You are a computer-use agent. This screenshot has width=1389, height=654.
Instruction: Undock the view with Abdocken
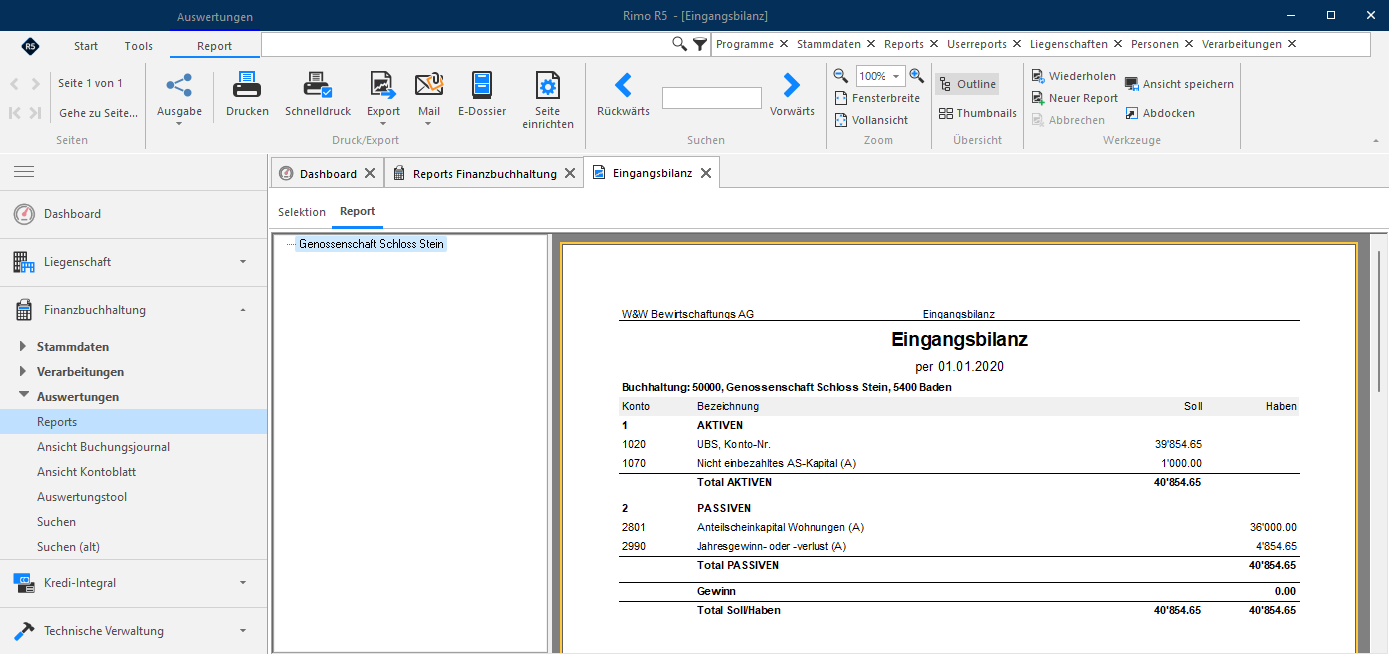pos(1160,113)
